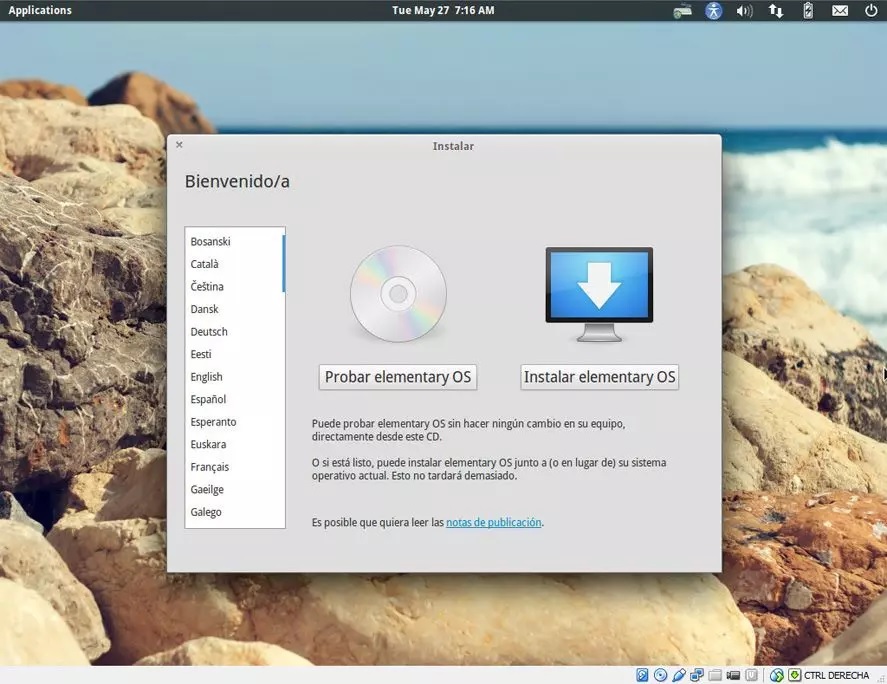Click VirtualBox hard disk activity icon

click(642, 675)
